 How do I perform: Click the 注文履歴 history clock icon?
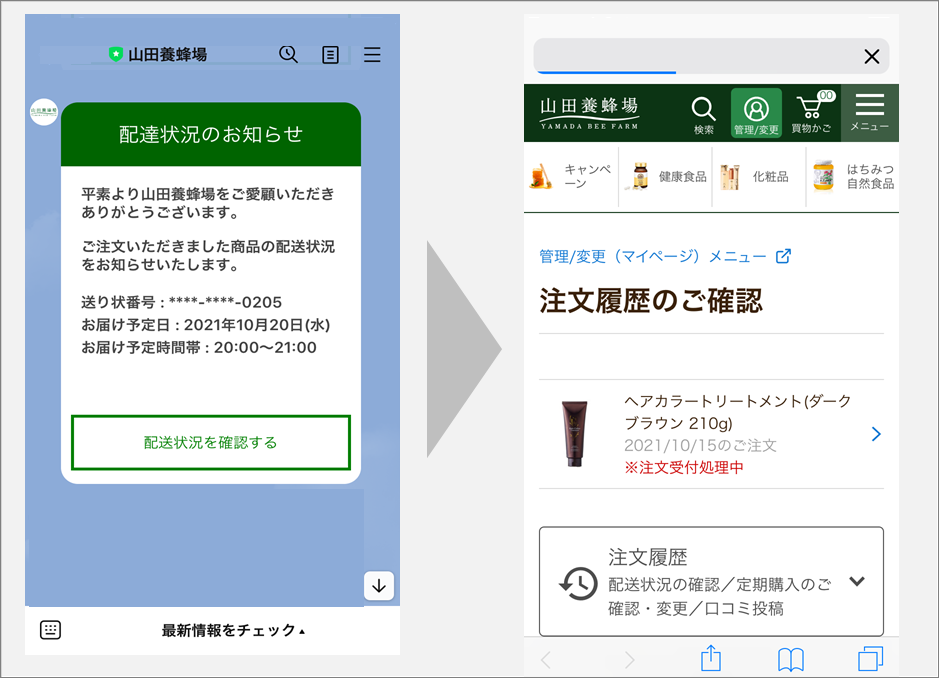[578, 583]
